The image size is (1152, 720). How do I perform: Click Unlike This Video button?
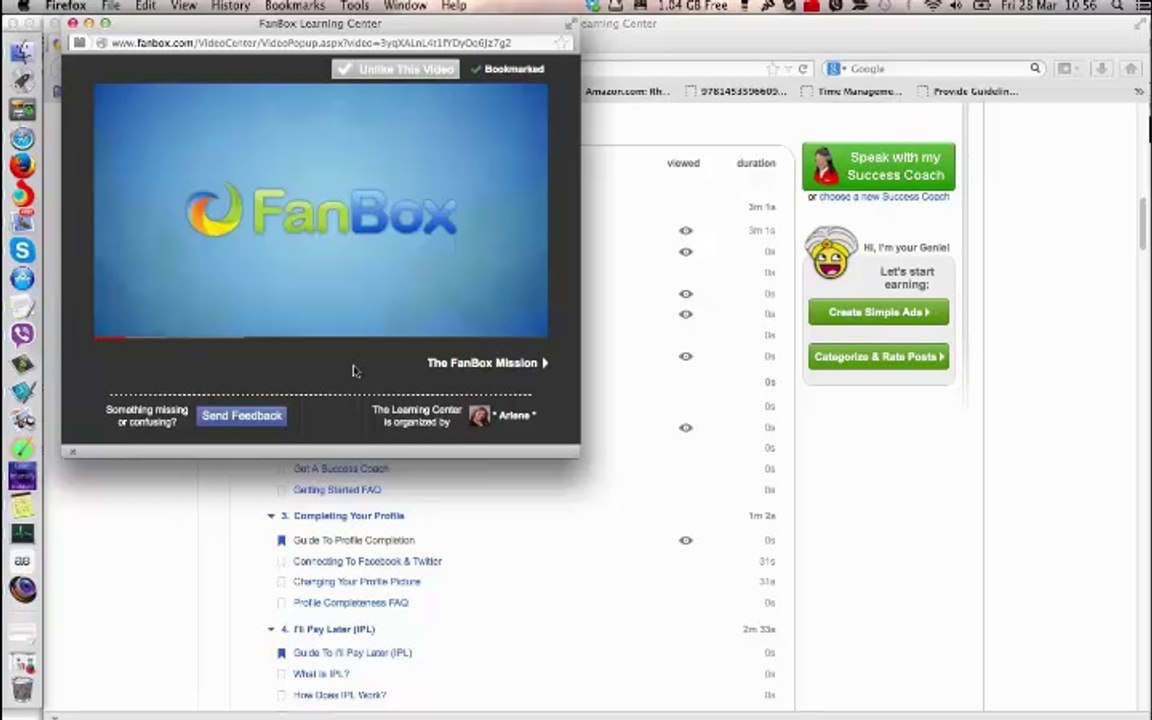click(x=395, y=69)
